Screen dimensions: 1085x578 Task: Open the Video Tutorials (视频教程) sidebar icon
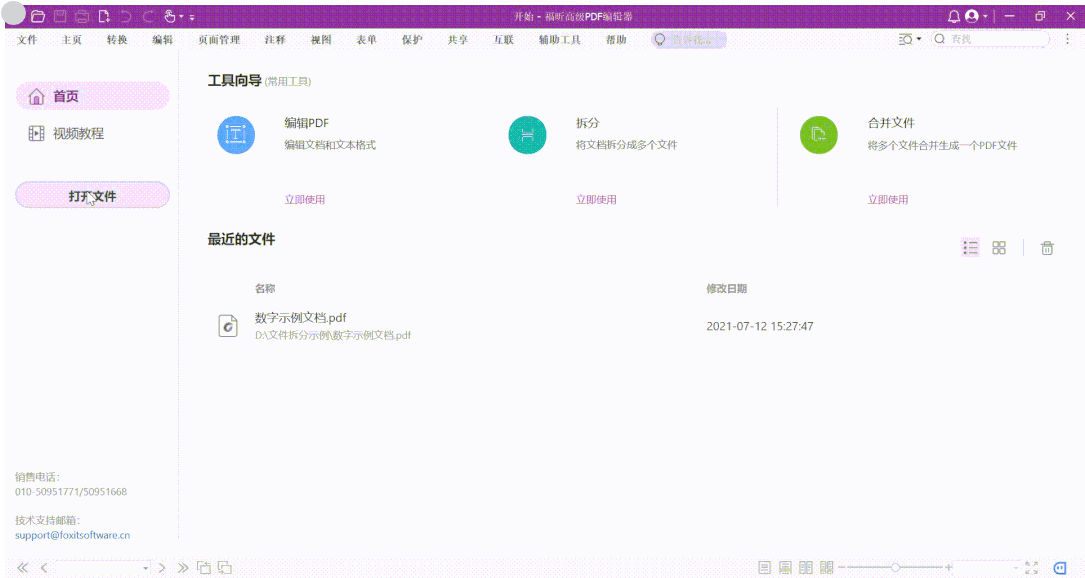click(x=34, y=132)
